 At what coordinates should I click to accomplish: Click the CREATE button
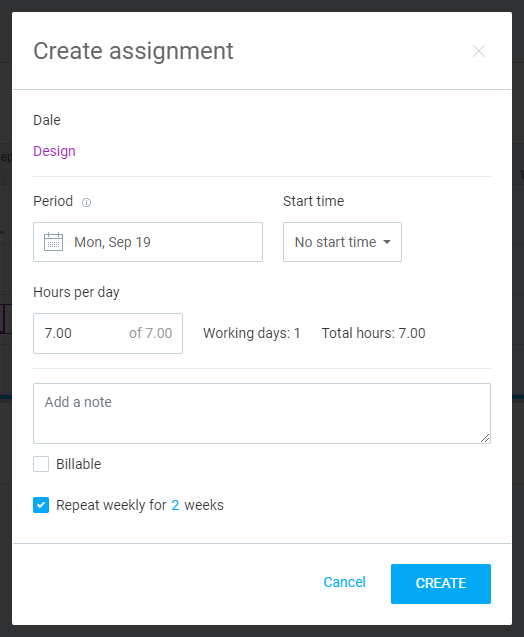point(441,584)
